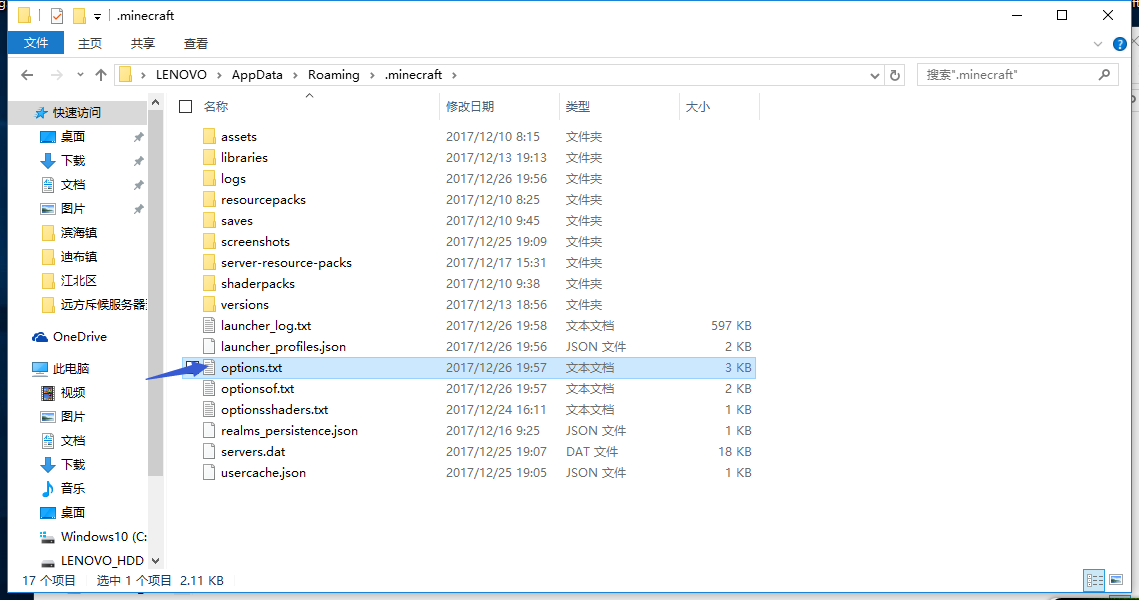Image resolution: width=1139 pixels, height=600 pixels.
Task: Click the 597 KB size cell
Action: coord(731,325)
